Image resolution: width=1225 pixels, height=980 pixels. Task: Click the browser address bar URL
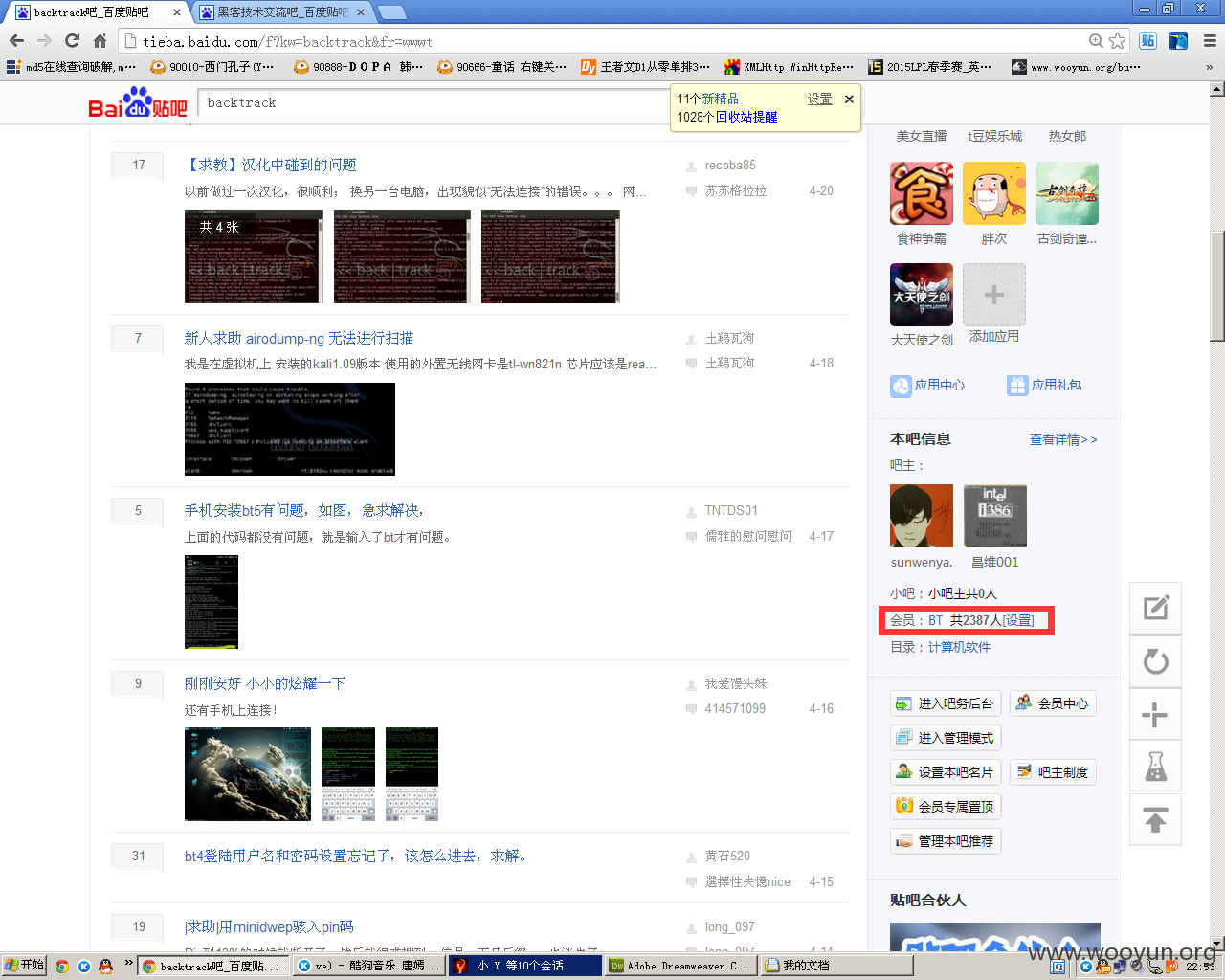[x=603, y=41]
